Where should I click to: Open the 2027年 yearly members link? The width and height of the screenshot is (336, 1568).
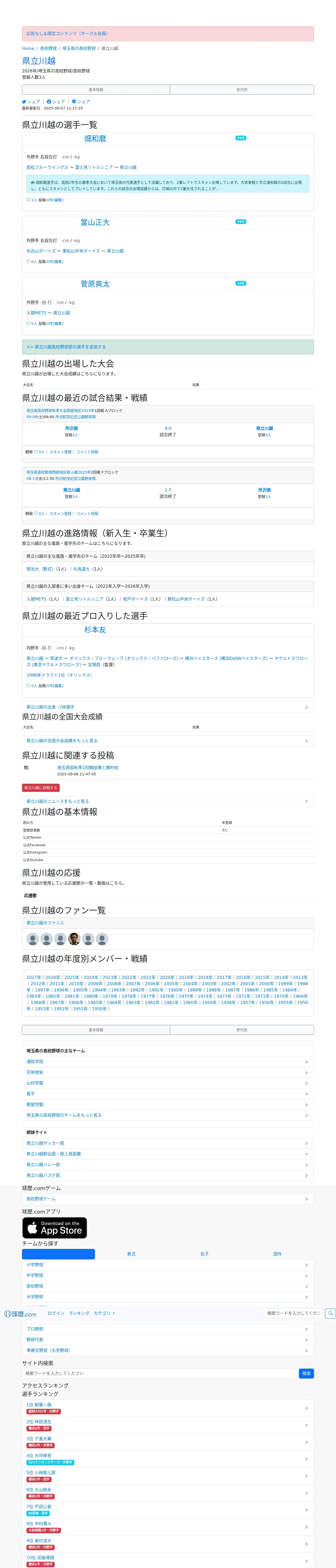tap(33, 978)
